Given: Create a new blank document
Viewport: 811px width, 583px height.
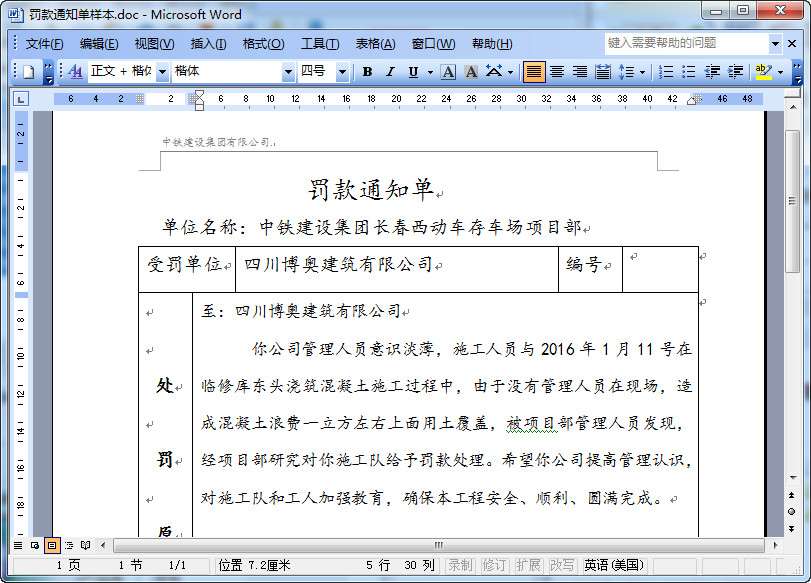Looking at the screenshot, I should click(30, 72).
